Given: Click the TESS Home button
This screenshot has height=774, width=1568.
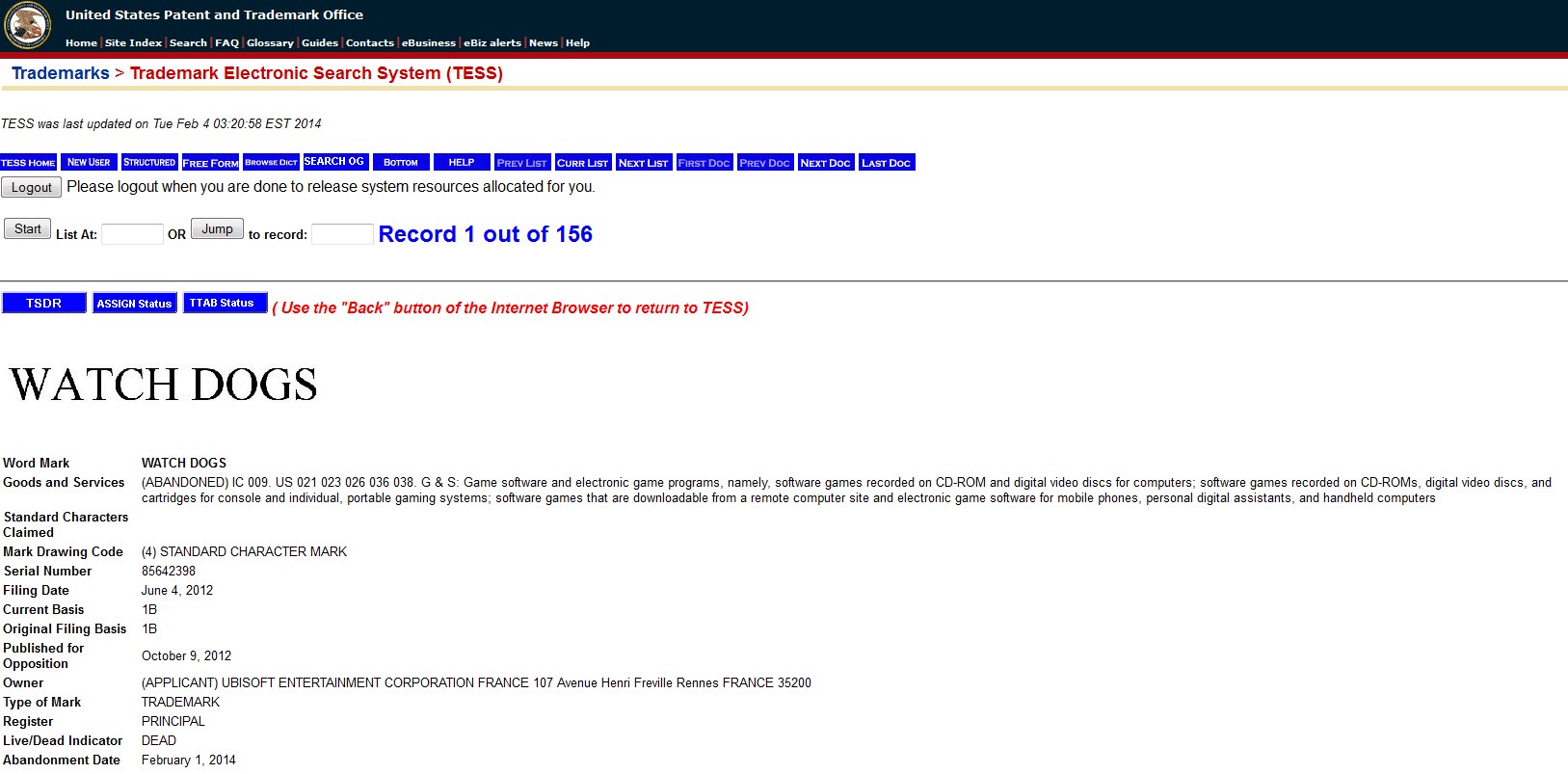Looking at the screenshot, I should point(29,162).
